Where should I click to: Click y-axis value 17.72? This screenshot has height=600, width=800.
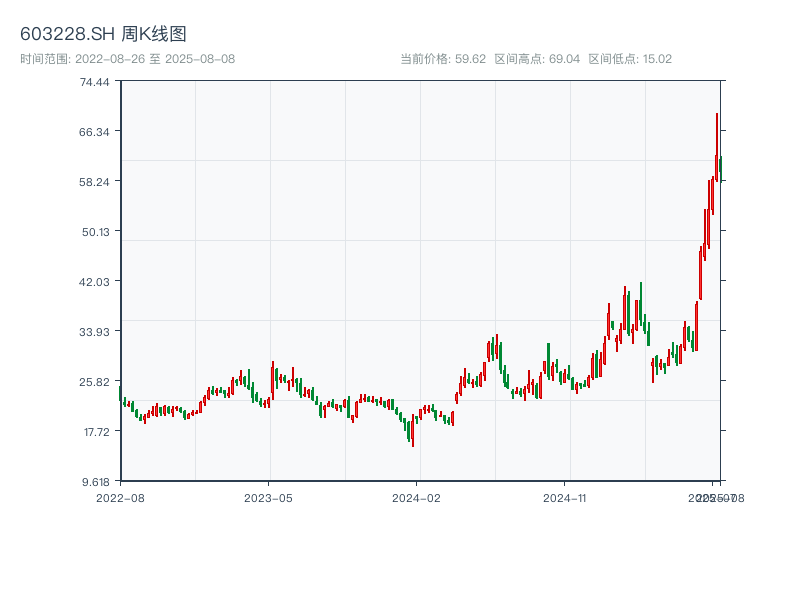97,432
